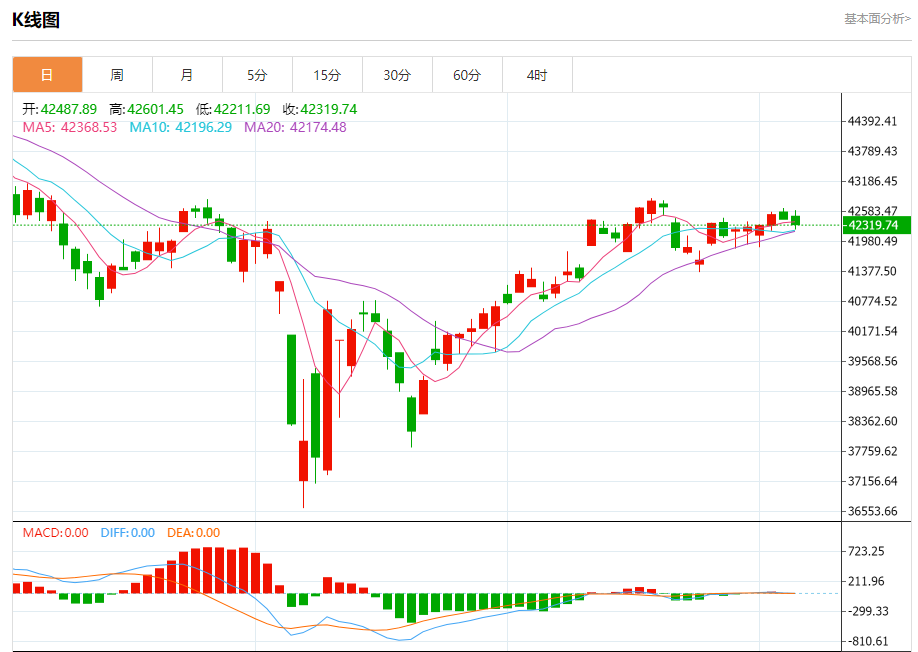
Task: Switch to the 月 monthly tab
Action: tap(187, 75)
